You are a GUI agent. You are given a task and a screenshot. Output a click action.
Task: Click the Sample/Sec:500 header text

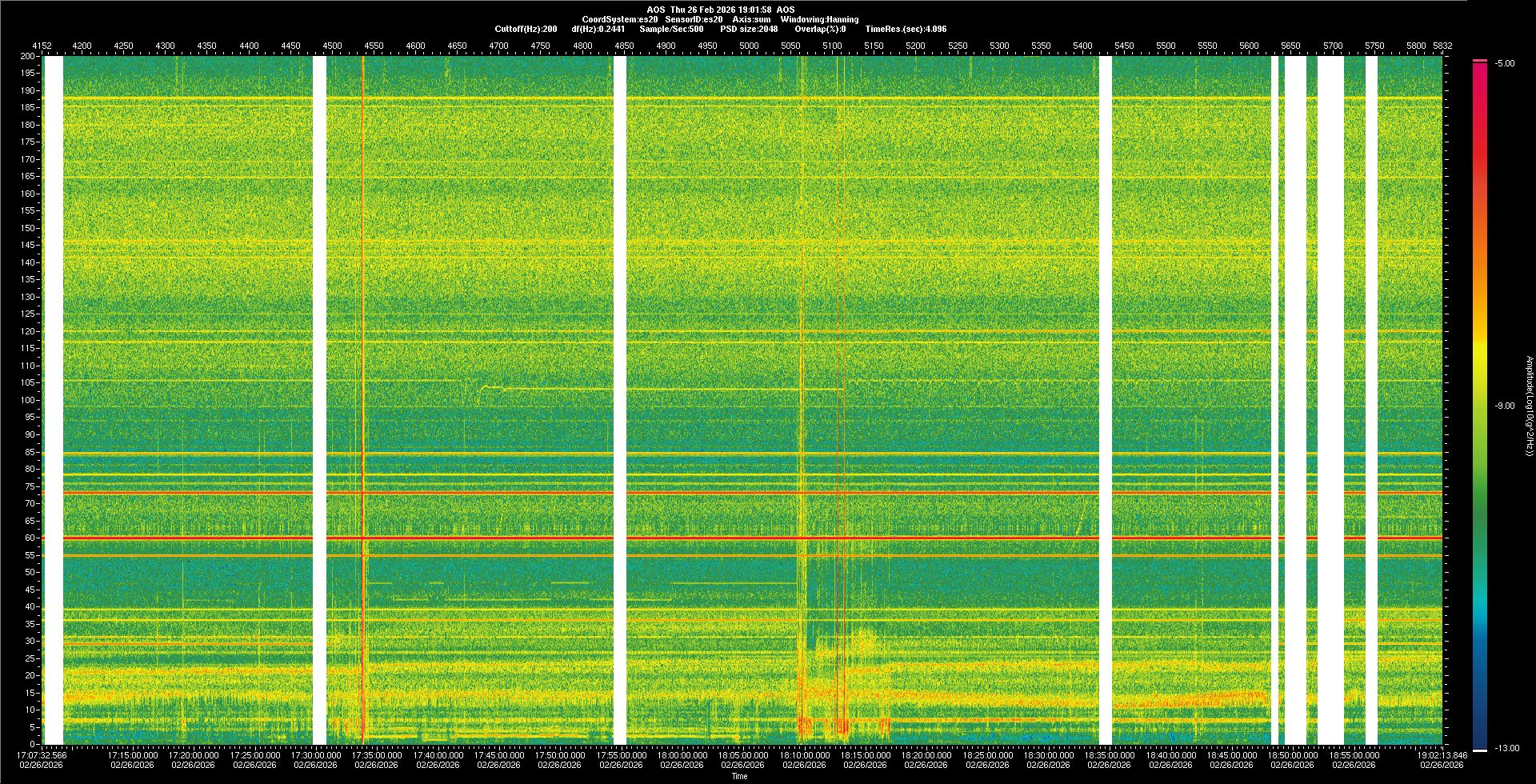coord(671,29)
